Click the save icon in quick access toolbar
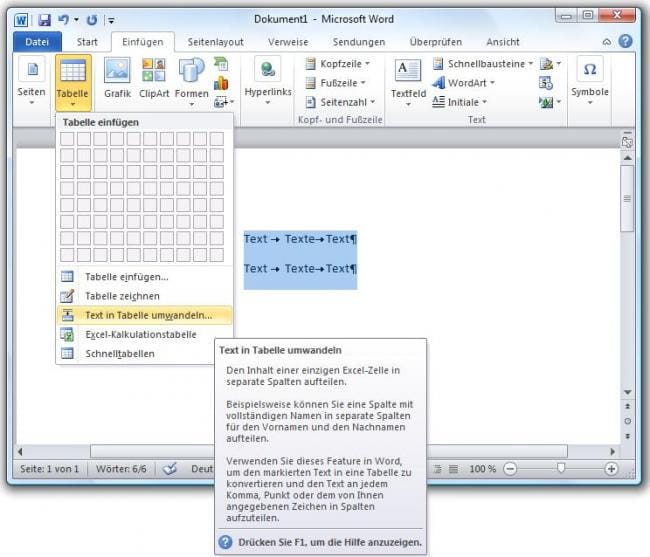The height and width of the screenshot is (557, 650). (x=44, y=19)
